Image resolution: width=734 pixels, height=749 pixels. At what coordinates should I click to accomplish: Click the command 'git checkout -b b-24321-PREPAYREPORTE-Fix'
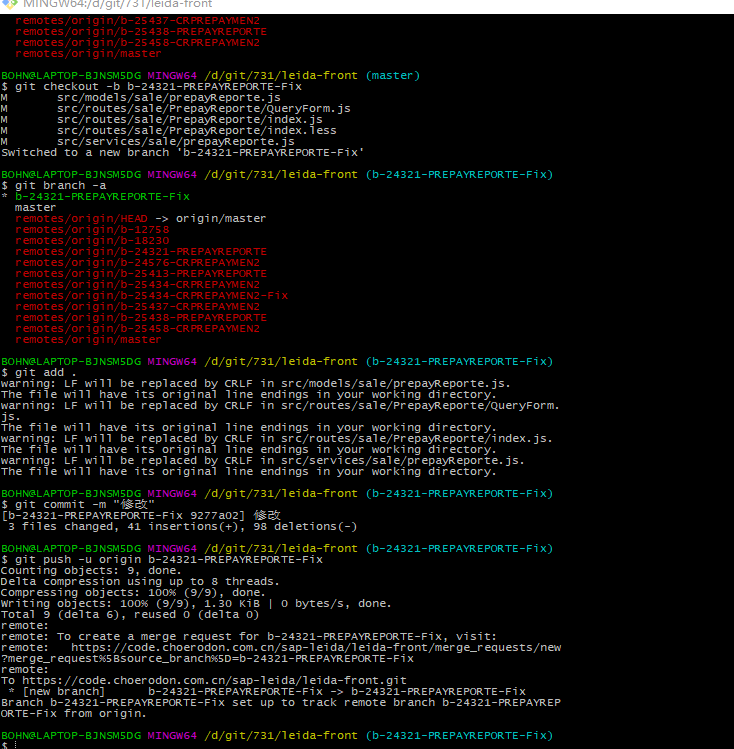[159, 86]
